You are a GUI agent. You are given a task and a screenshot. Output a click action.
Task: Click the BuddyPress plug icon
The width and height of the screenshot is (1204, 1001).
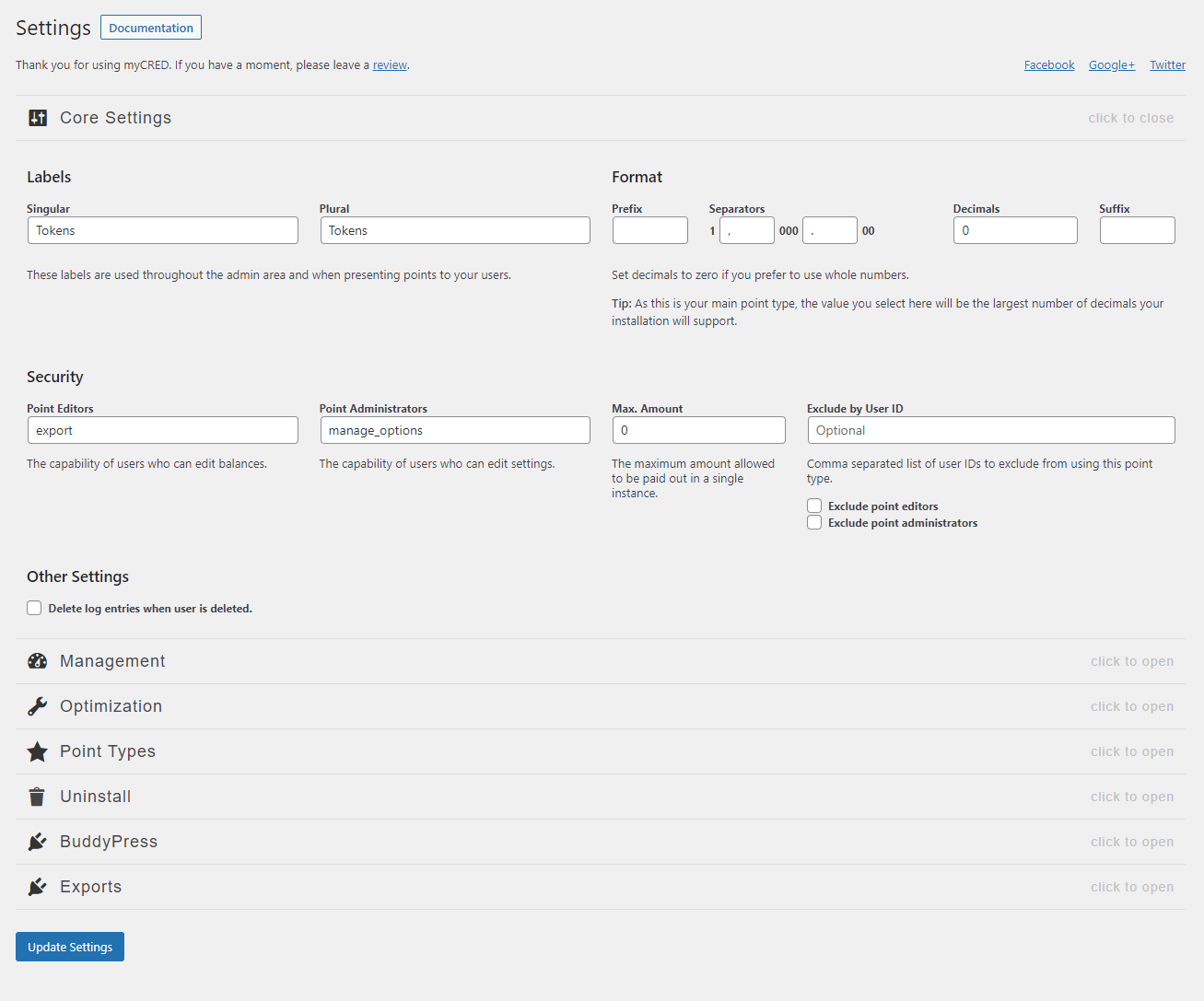click(38, 842)
